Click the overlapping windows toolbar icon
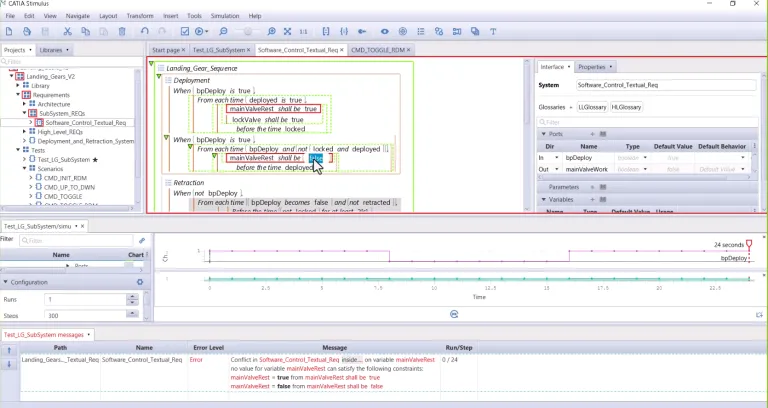Screen dimensions: 768x408 (475, 31)
